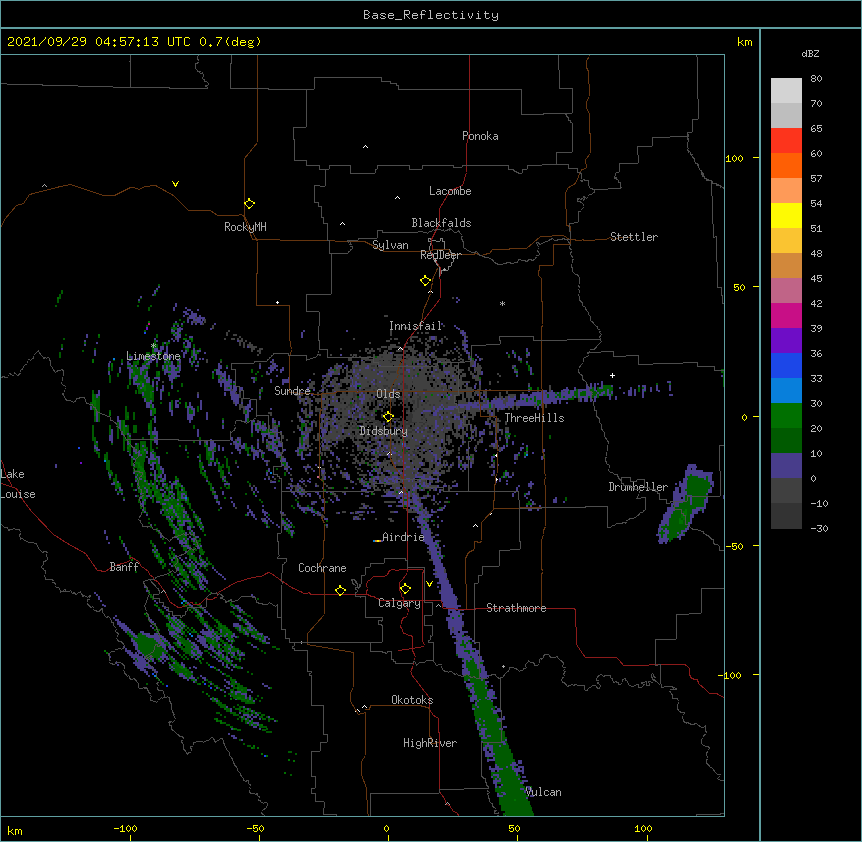Click the dBZ legend heading

coord(810,54)
